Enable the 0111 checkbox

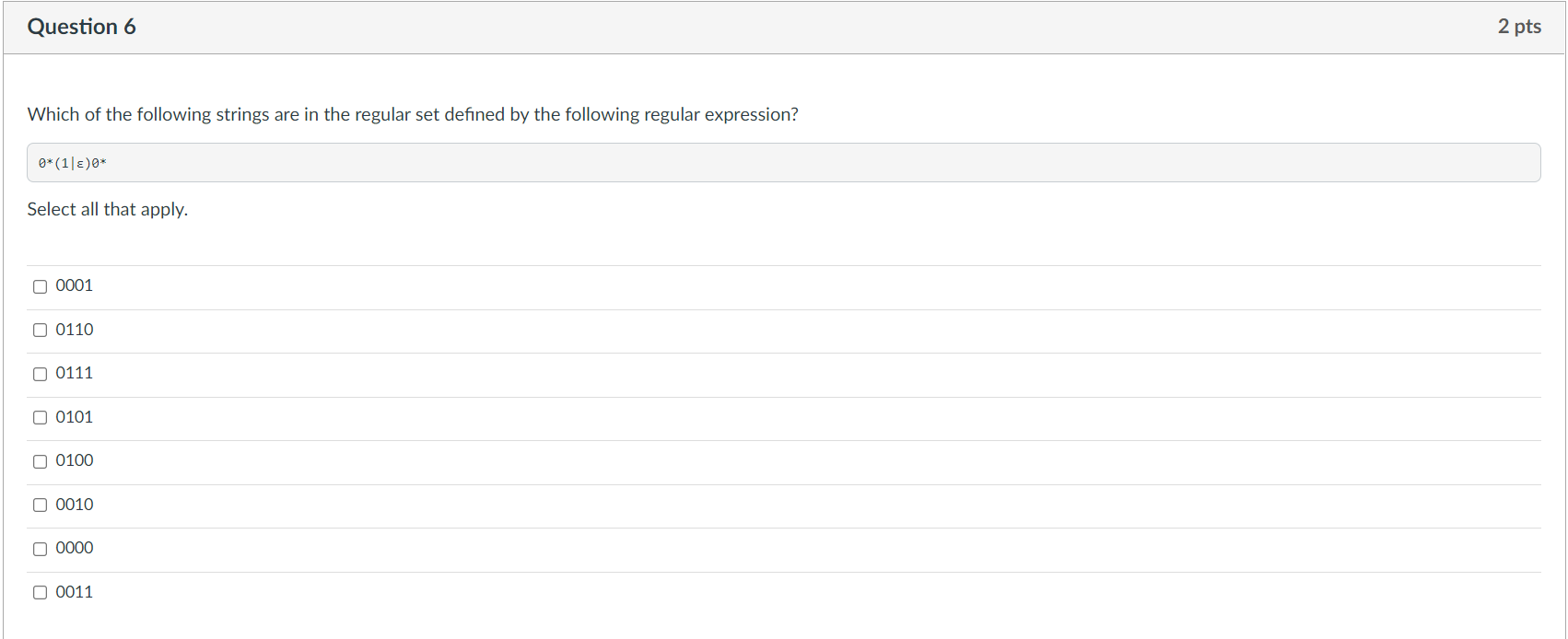(41, 374)
